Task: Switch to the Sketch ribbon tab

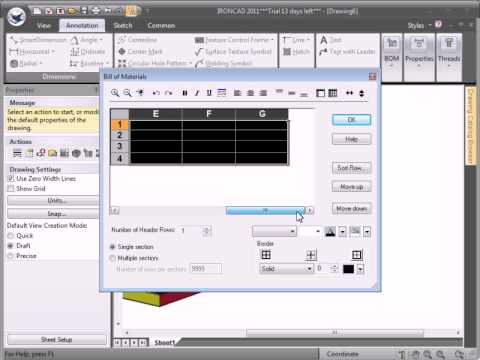Action: pos(123,26)
